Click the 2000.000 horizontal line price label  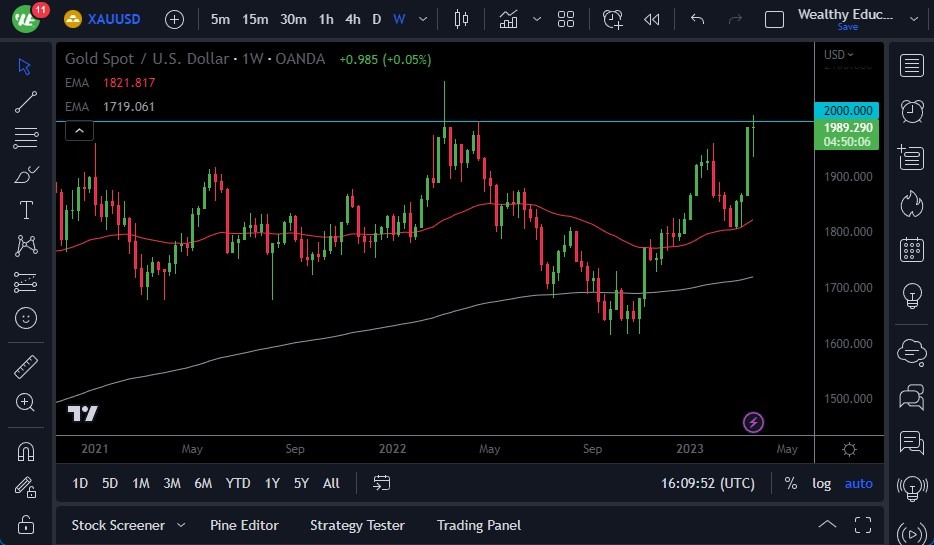point(847,111)
